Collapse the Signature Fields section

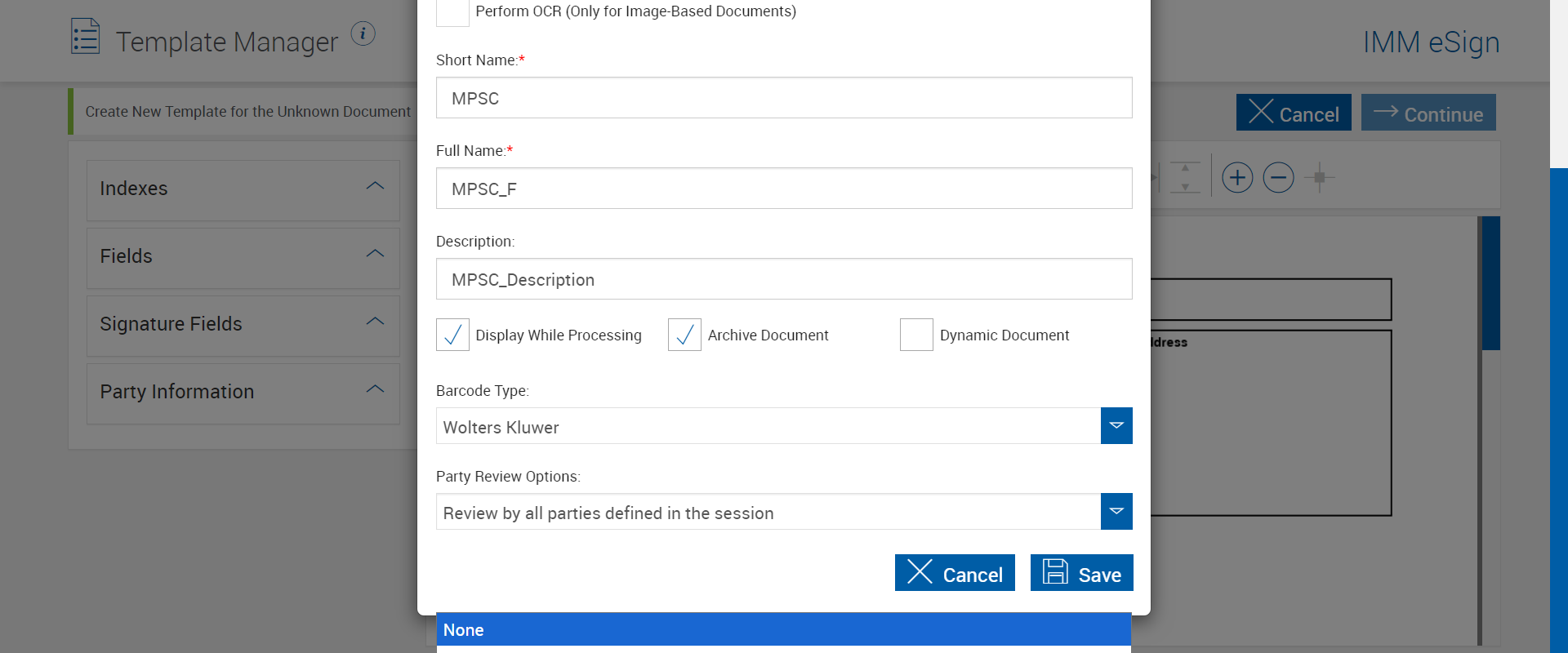tap(375, 322)
